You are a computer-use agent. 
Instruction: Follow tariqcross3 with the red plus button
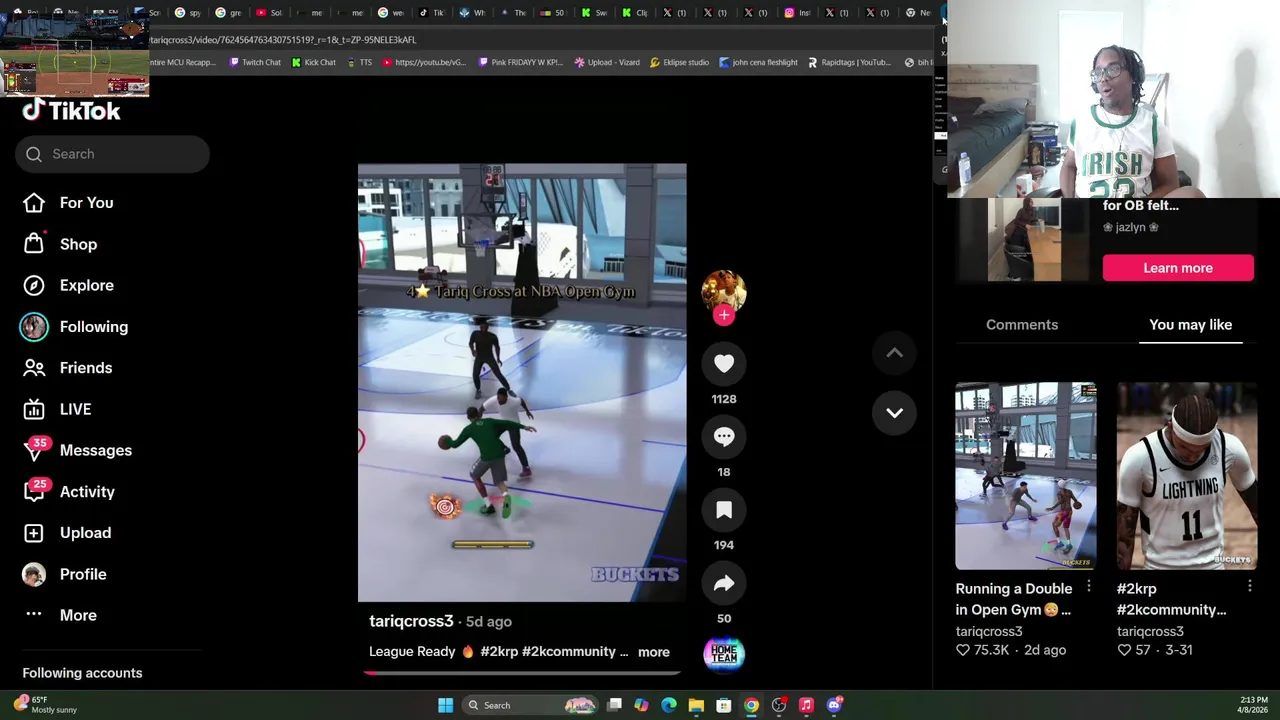pos(724,315)
